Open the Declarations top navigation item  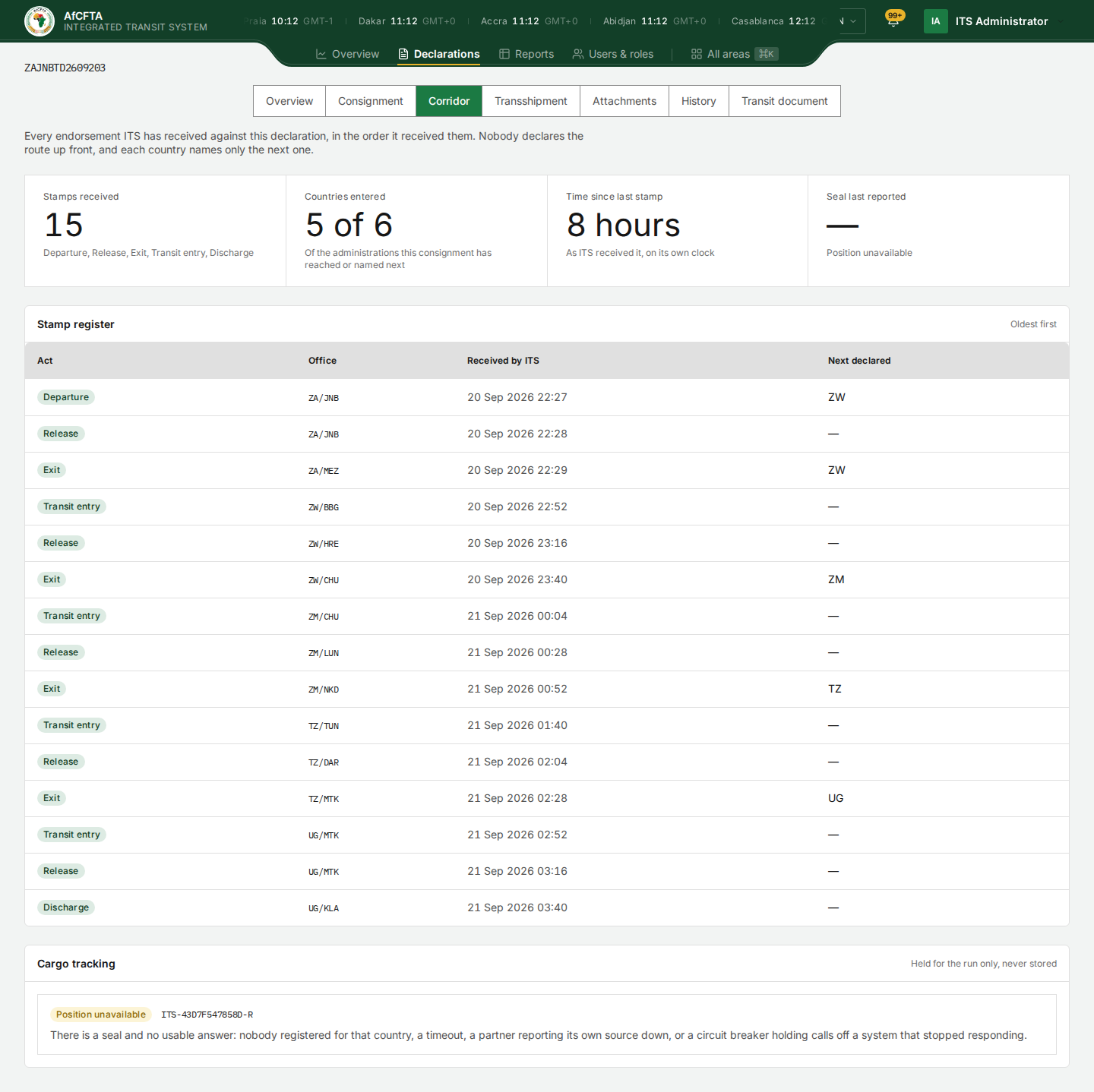click(439, 54)
